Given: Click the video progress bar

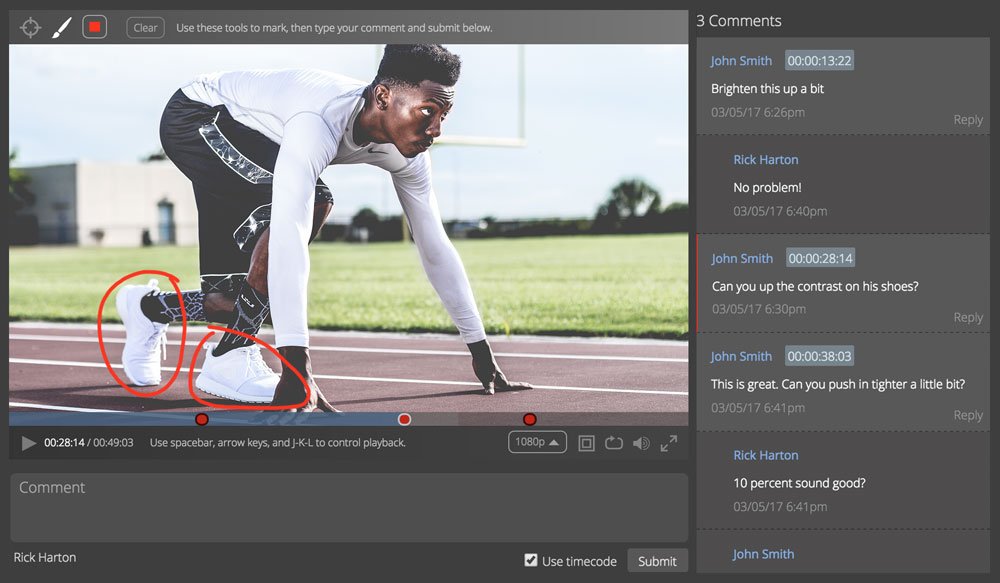Looking at the screenshot, I should tap(348, 419).
